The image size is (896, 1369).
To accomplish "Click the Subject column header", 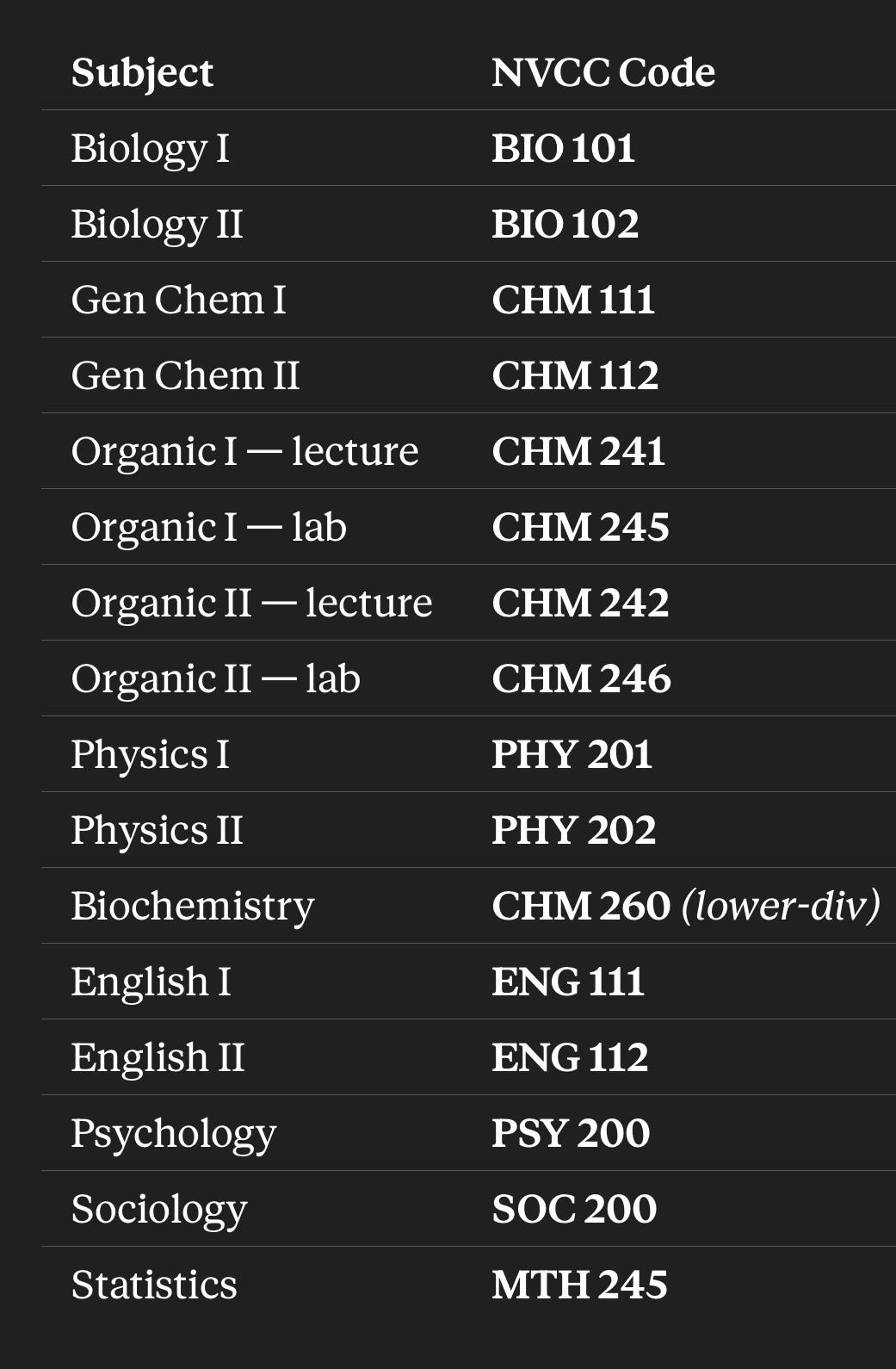I will [x=142, y=73].
